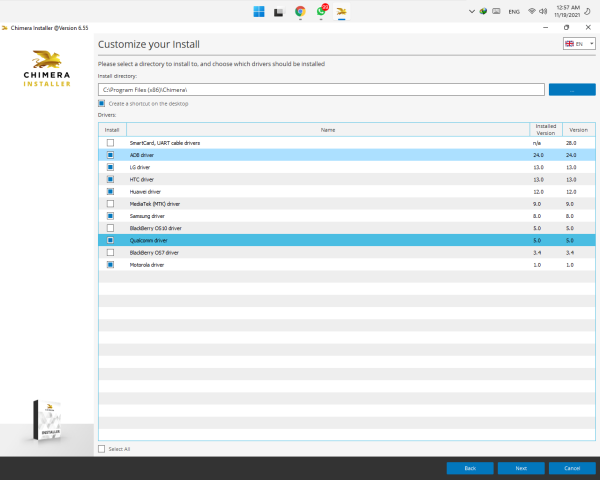This screenshot has height=480, width=600.
Task: Check the BlackBerry OS10 driver checkbox
Action: [x=110, y=228]
